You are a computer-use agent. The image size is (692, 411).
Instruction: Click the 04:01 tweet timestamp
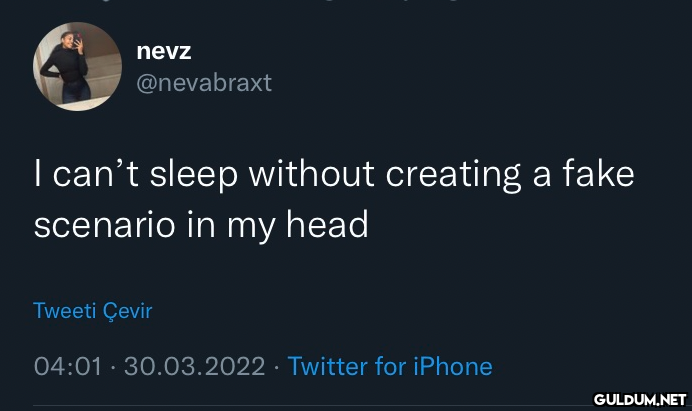67,366
